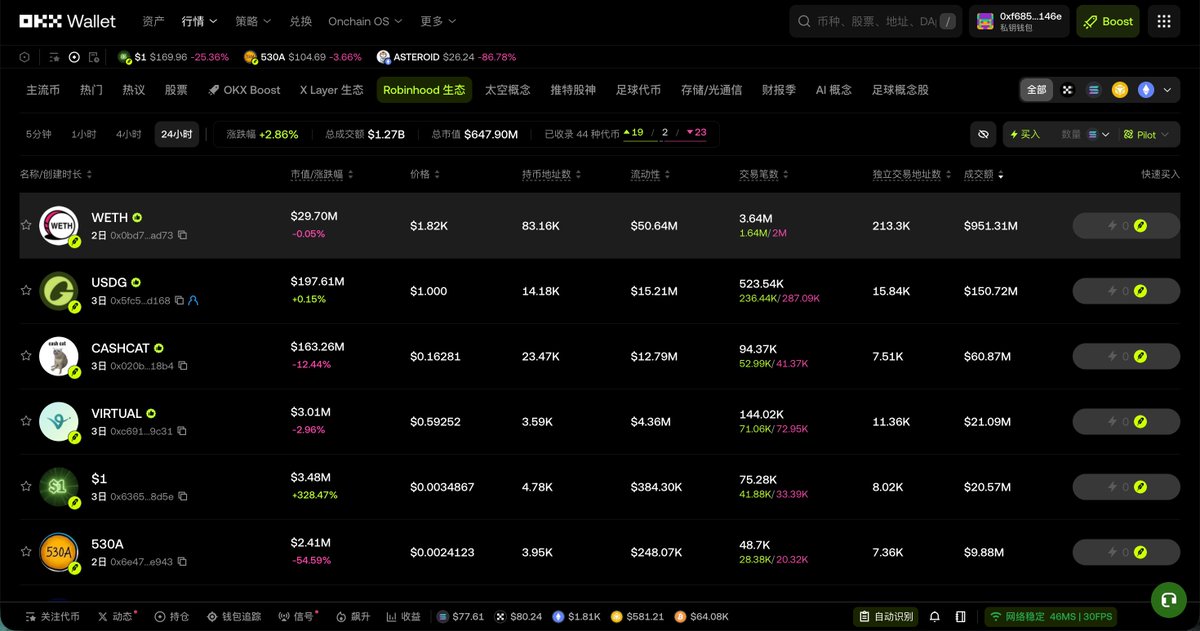
Task: Switch to the 股票 tab
Action: 176,90
